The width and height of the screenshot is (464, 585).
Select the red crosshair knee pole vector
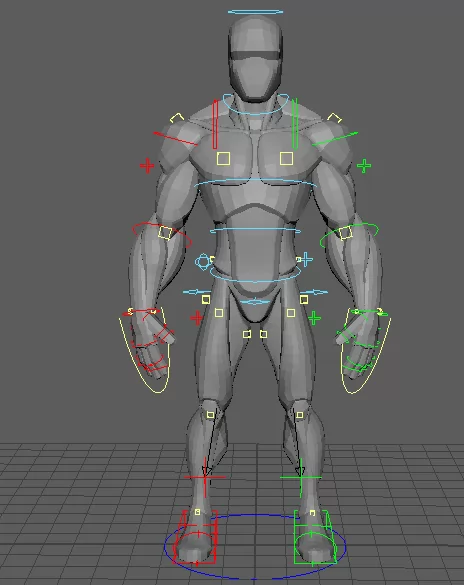pyautogui.click(x=205, y=477)
